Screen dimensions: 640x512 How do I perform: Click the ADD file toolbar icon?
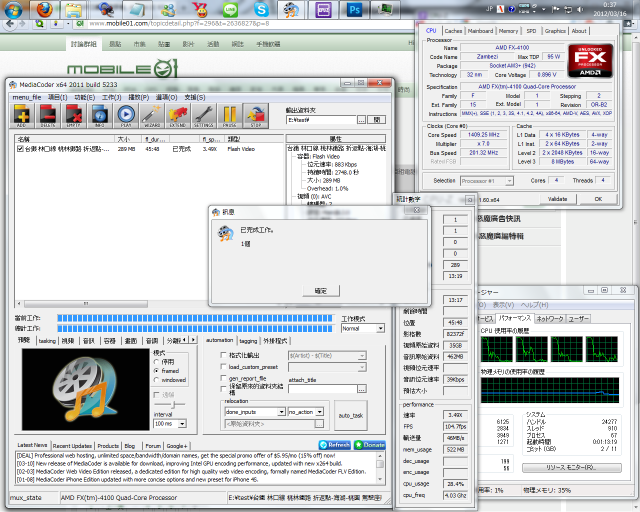point(22,116)
